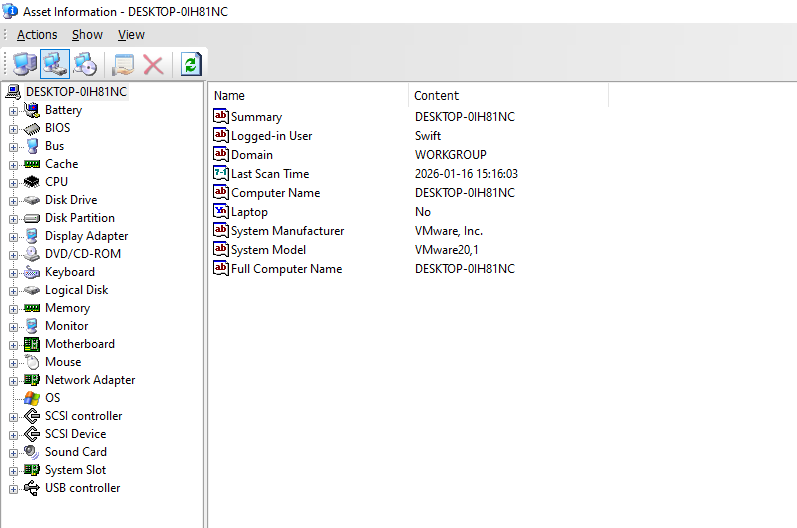Select the SCSI Device tree label
The image size is (797, 528).
(x=75, y=434)
